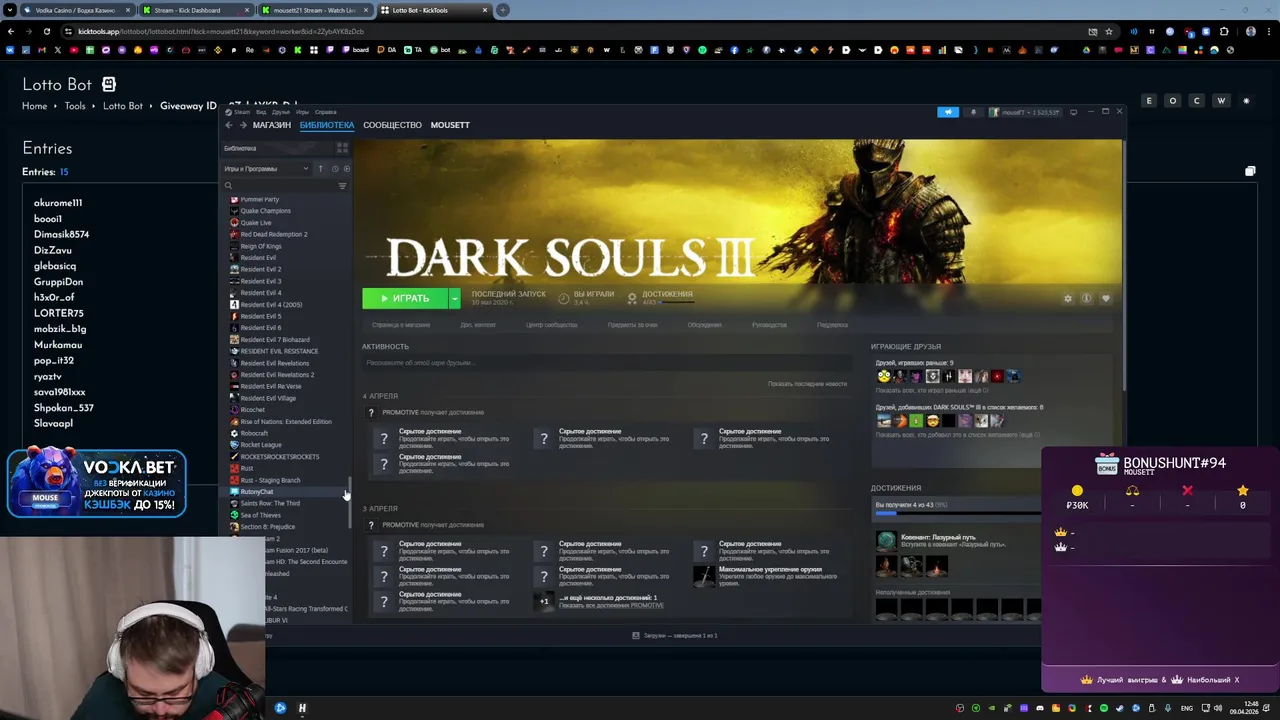Select Resident Evil 4 (2005) in library
The height and width of the screenshot is (720, 1280).
[x=270, y=304]
